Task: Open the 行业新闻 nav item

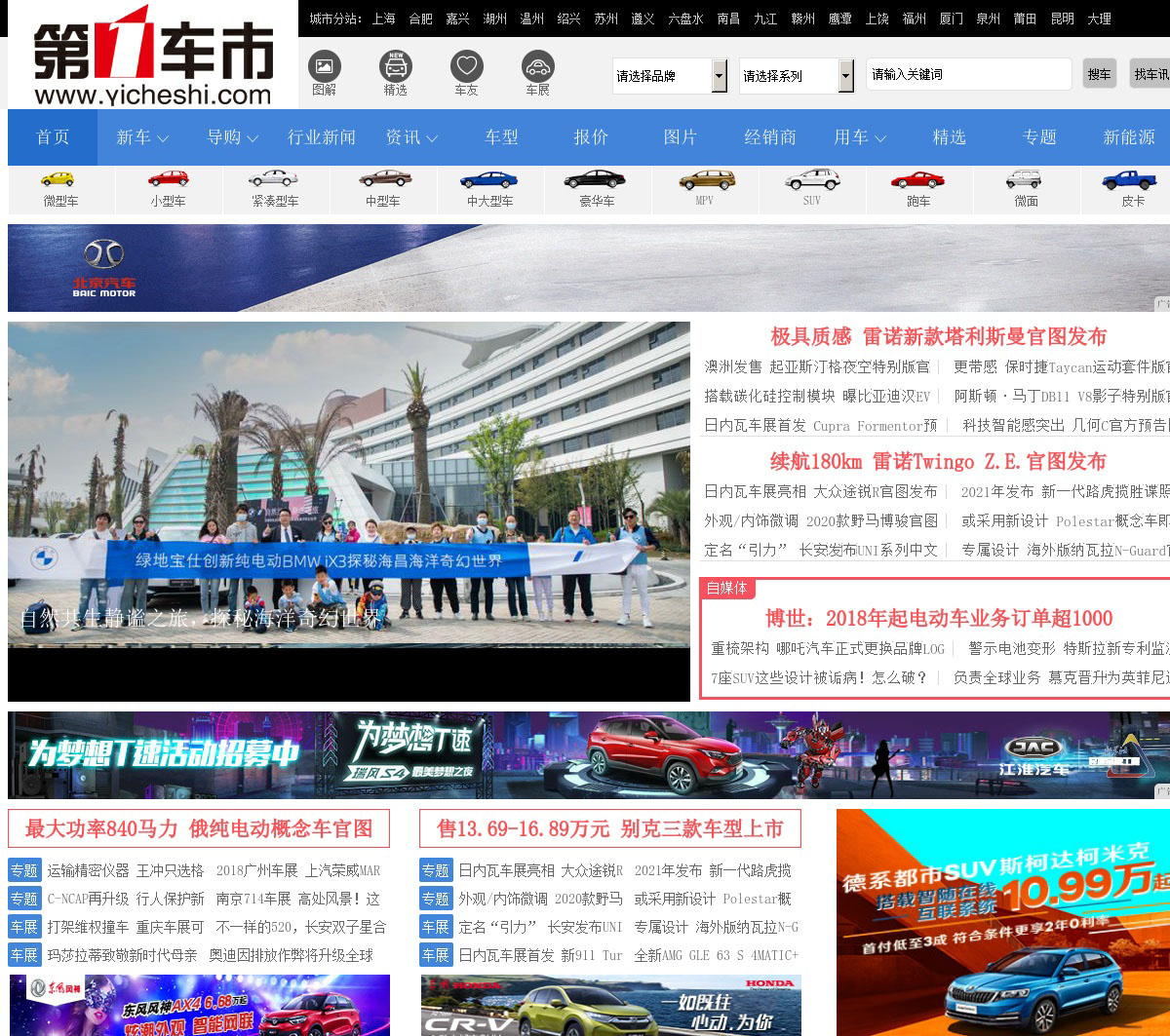Action: (322, 137)
